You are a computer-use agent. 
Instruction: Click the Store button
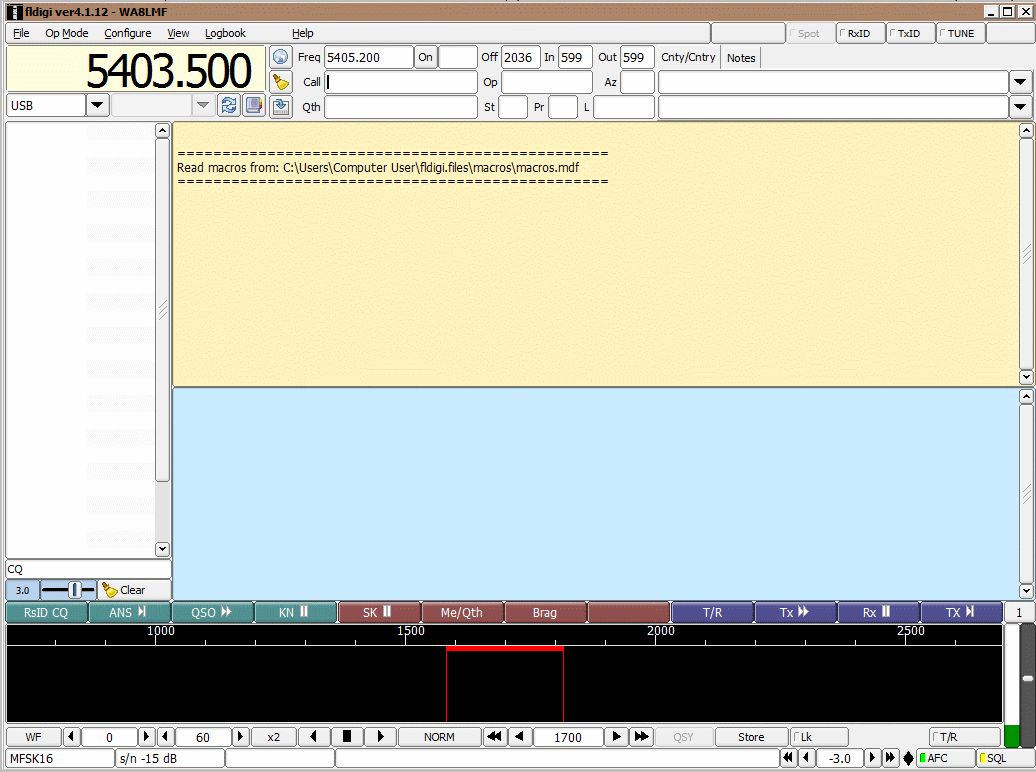pos(751,736)
